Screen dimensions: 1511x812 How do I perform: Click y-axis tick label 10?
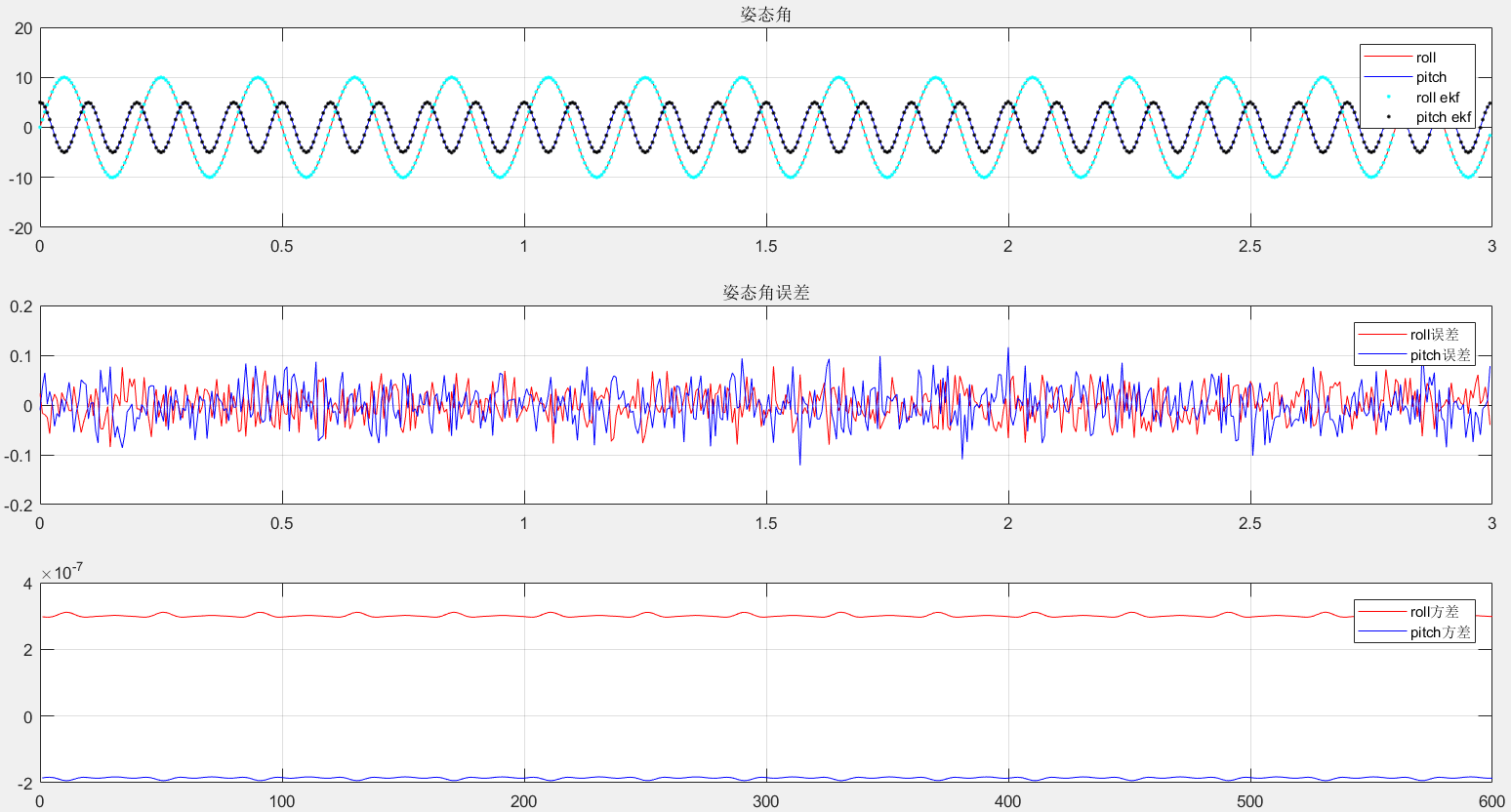coord(23,78)
